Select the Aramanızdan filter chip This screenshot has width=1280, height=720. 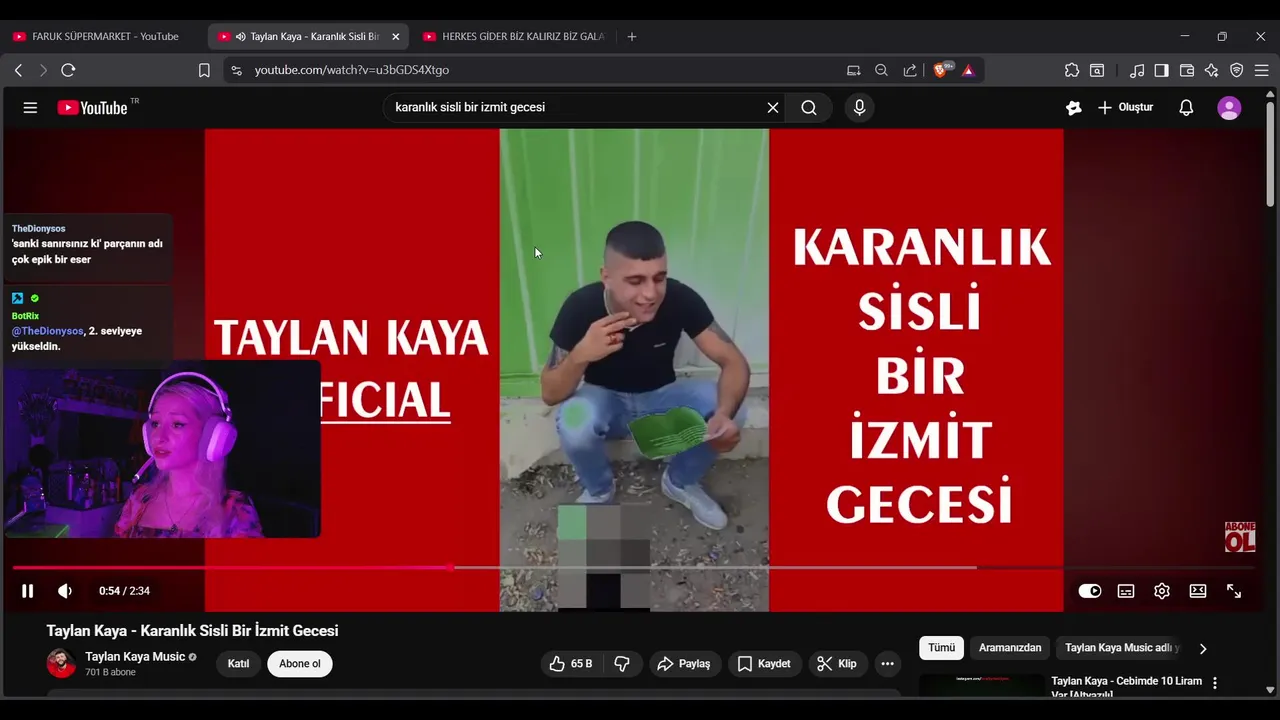(x=1010, y=648)
